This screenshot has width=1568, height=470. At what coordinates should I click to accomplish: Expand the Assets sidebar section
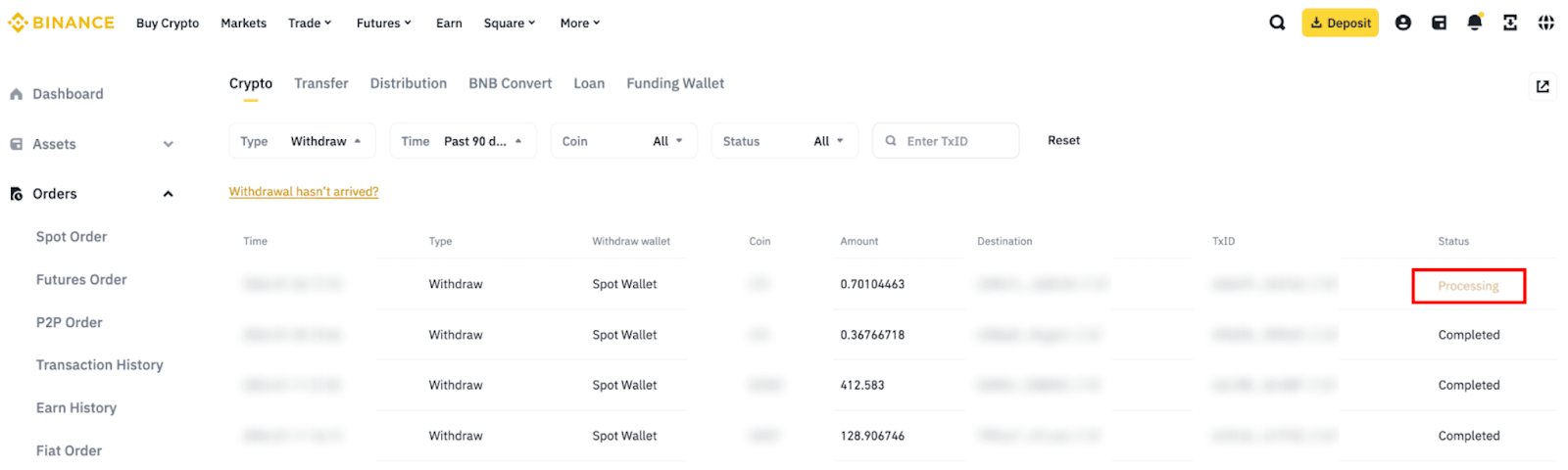coord(168,144)
